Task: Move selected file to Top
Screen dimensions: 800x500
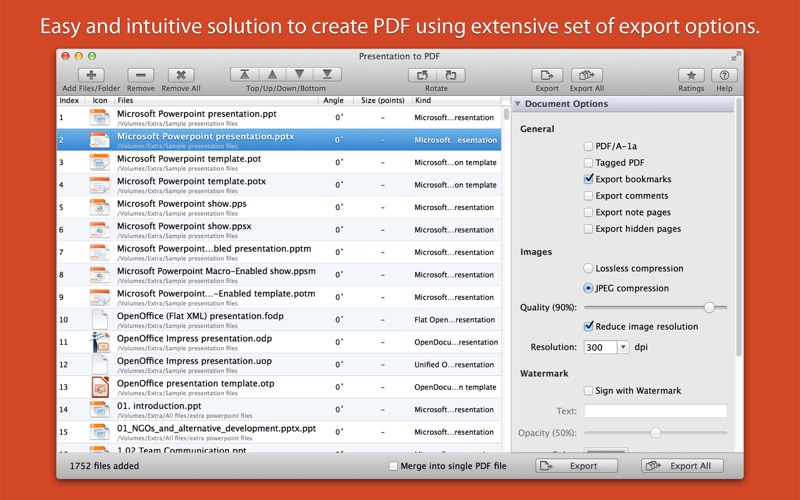Action: click(x=244, y=75)
